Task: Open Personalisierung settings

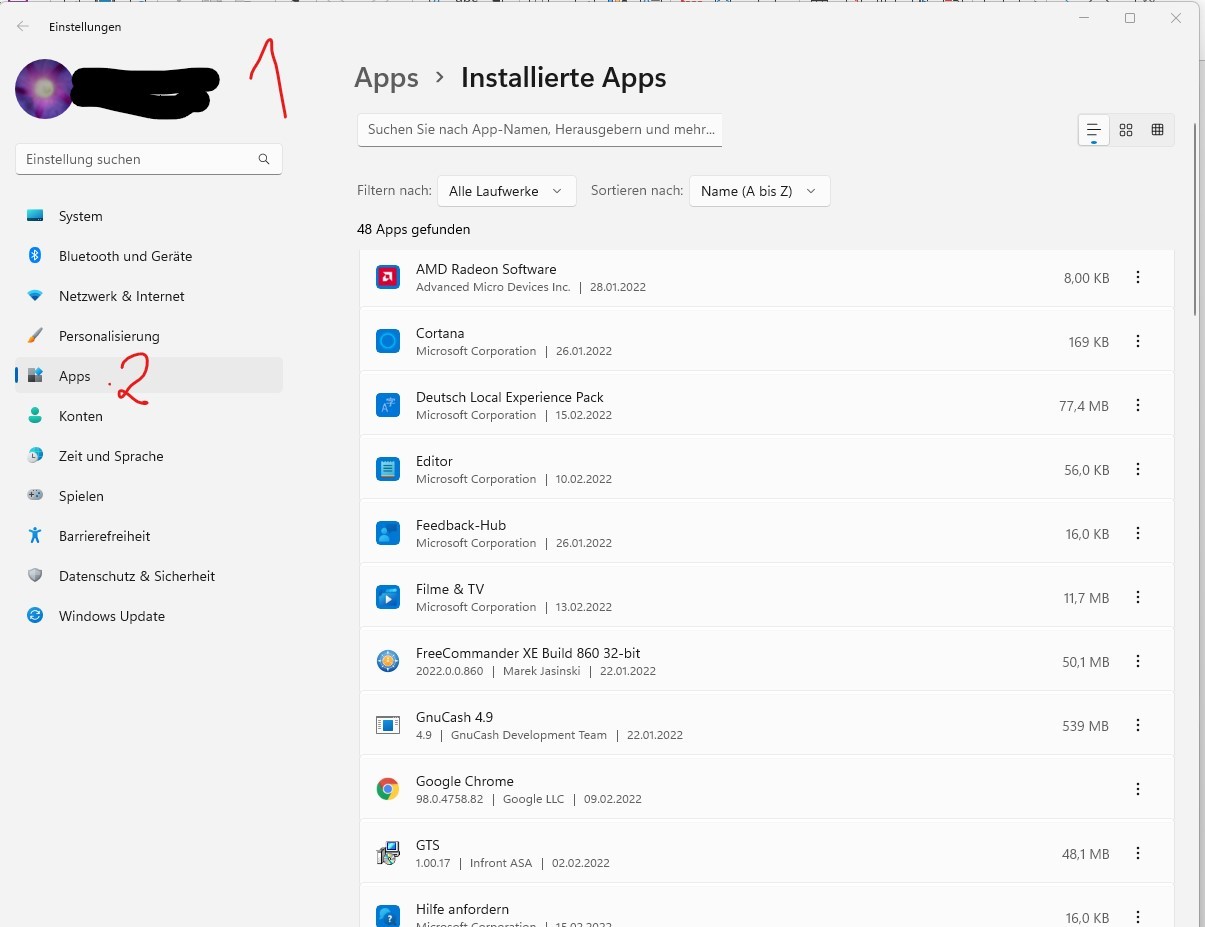Action: pos(149,336)
